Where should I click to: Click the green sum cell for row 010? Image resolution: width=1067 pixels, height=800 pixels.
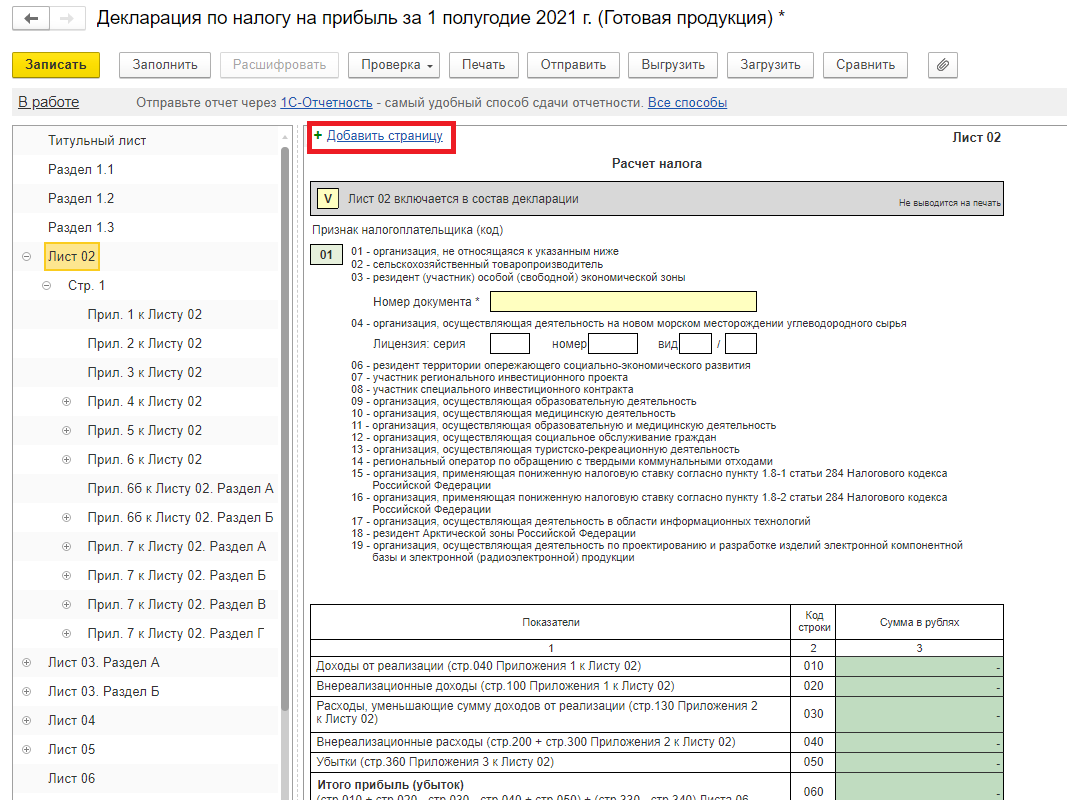[x=919, y=666]
